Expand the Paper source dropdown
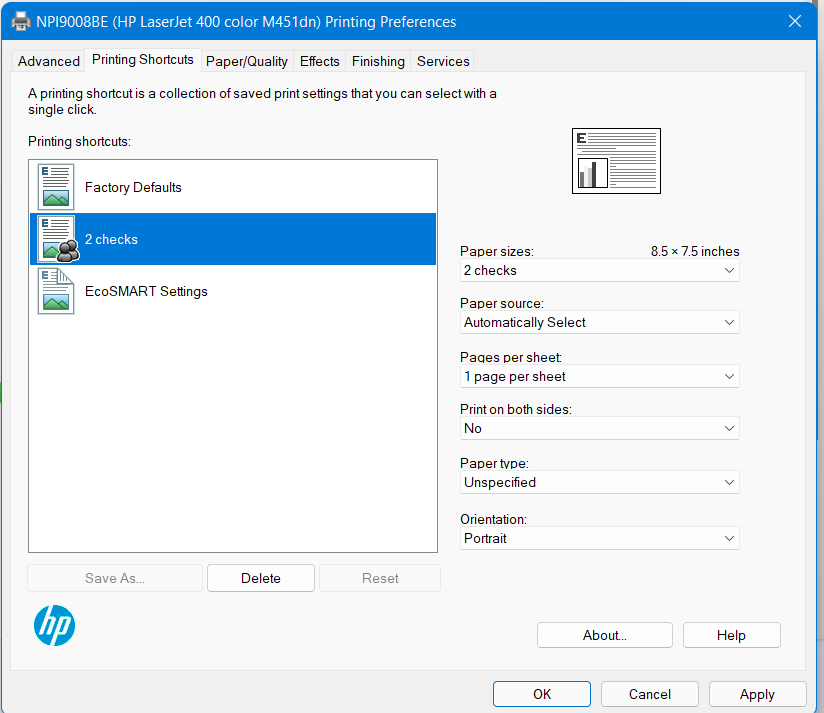This screenshot has height=713, width=824. click(x=599, y=323)
